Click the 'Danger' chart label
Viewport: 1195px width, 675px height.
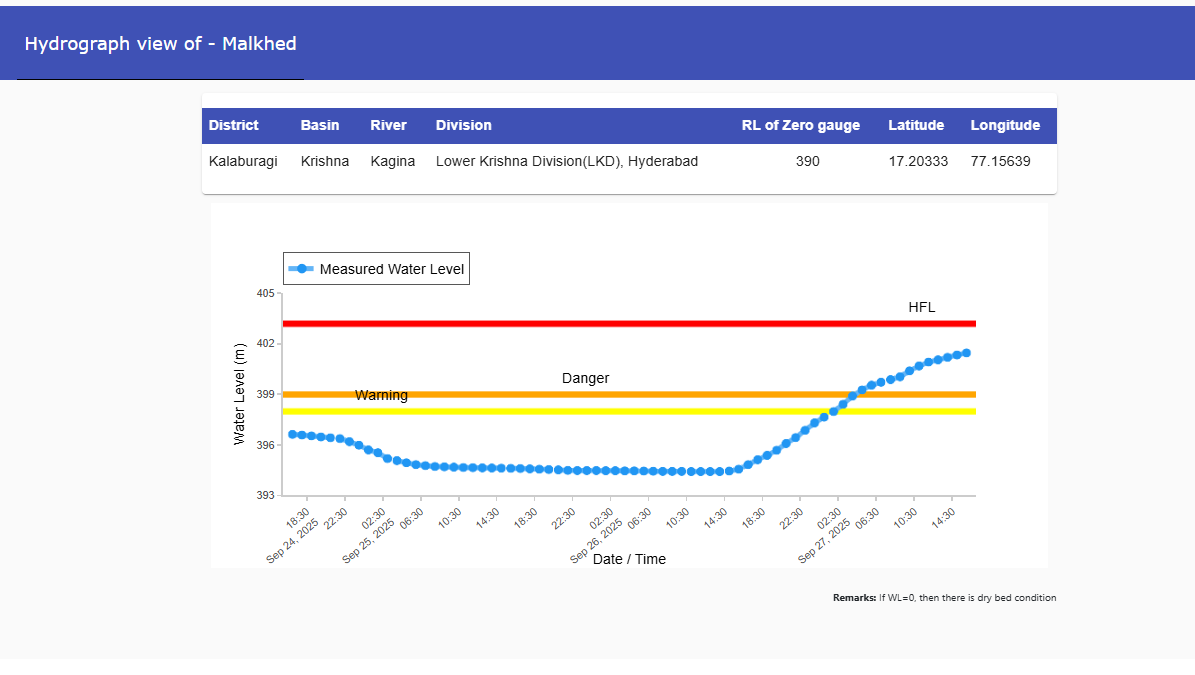coord(585,379)
